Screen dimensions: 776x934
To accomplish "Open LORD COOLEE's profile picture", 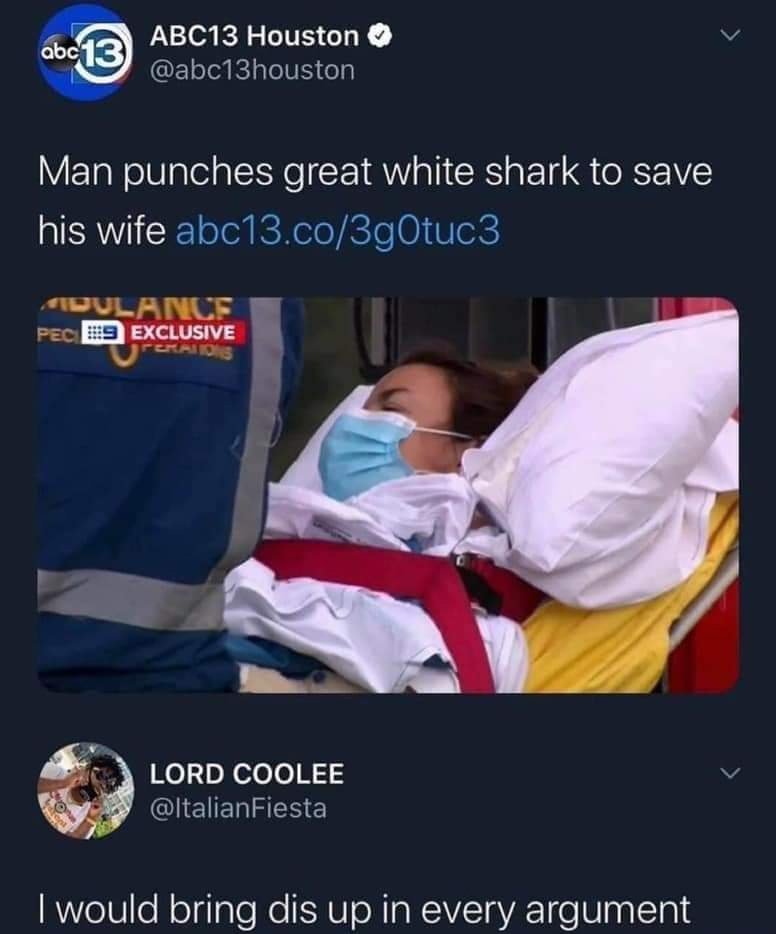I will (x=86, y=790).
